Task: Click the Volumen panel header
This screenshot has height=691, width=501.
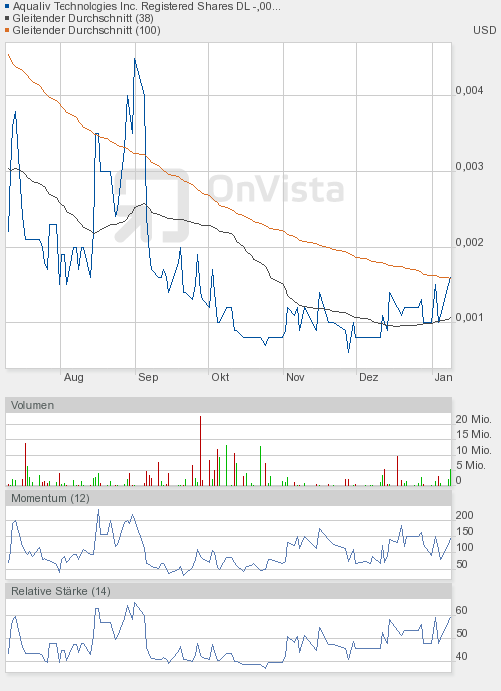Action: pos(228,405)
